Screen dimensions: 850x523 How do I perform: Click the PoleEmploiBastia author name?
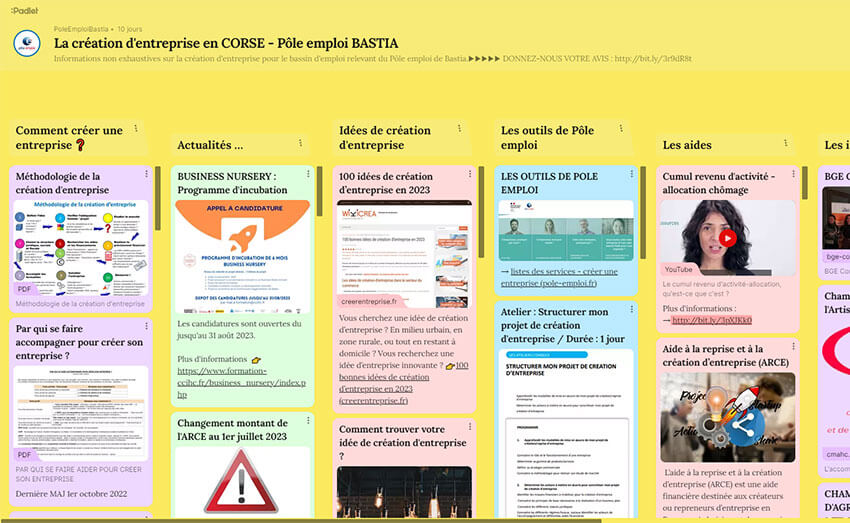coord(81,29)
